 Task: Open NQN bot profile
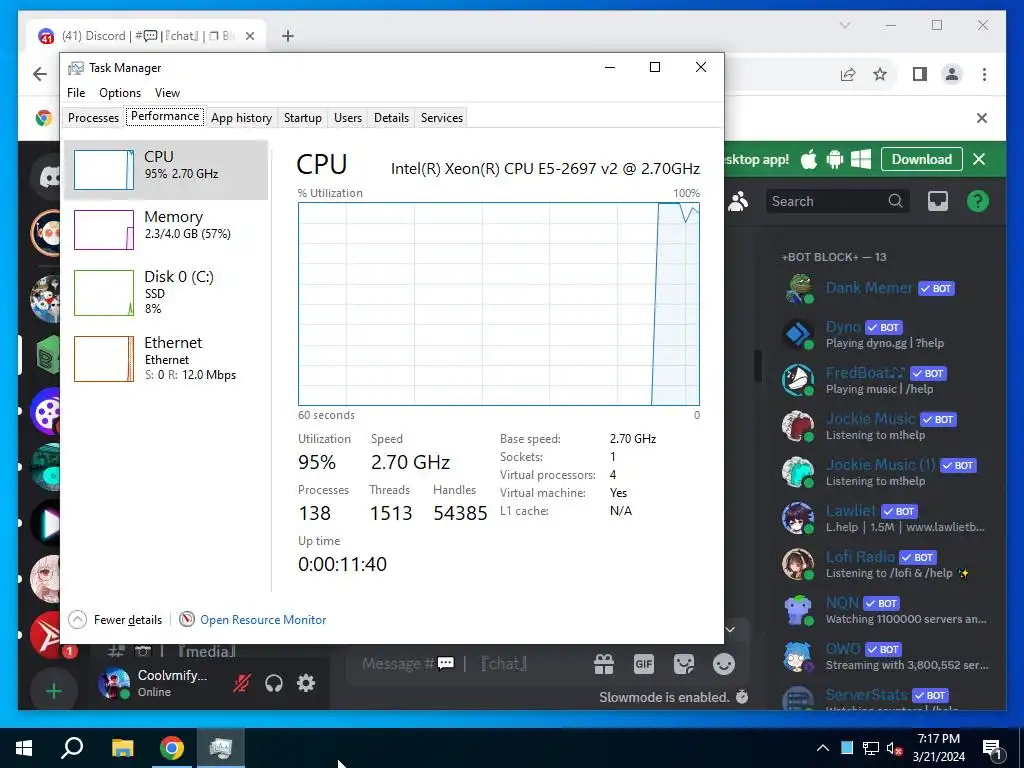[885, 610]
